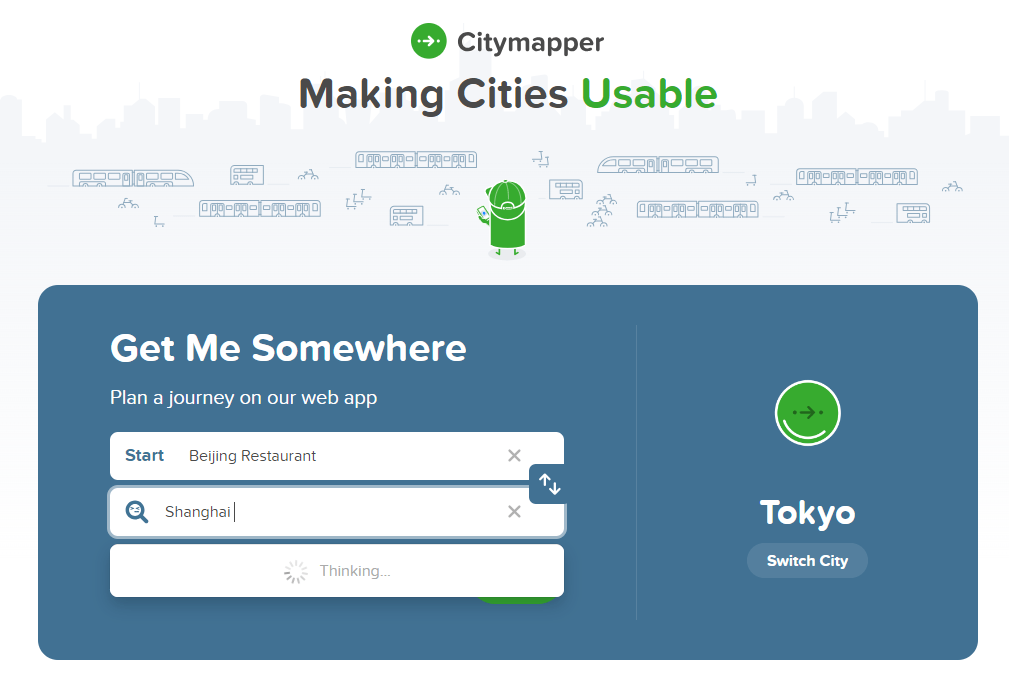Click into the Start field with Beijing Restaurant
This screenshot has width=1009, height=680.
337,455
